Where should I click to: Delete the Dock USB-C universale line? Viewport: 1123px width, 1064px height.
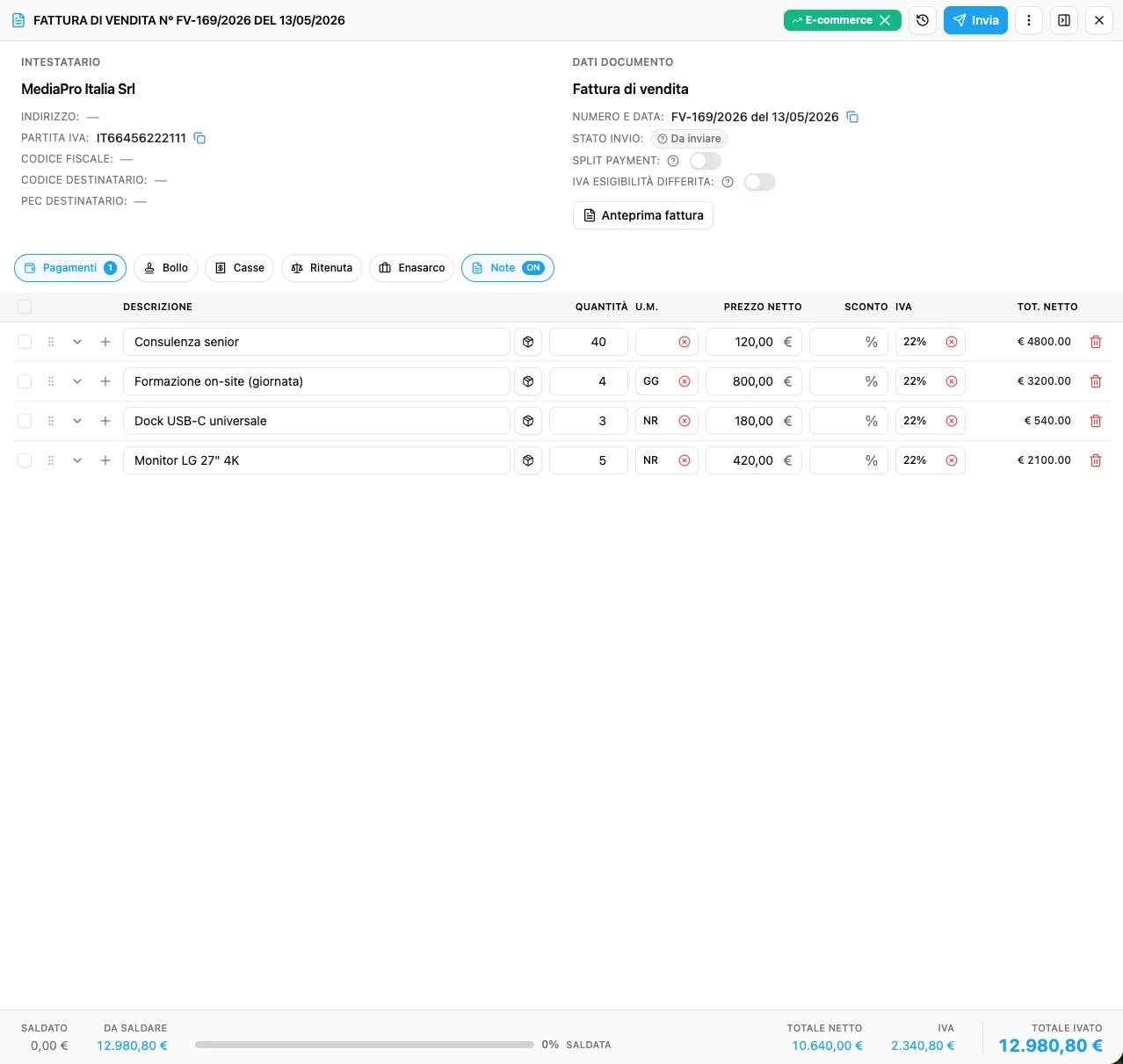pyautogui.click(x=1096, y=421)
